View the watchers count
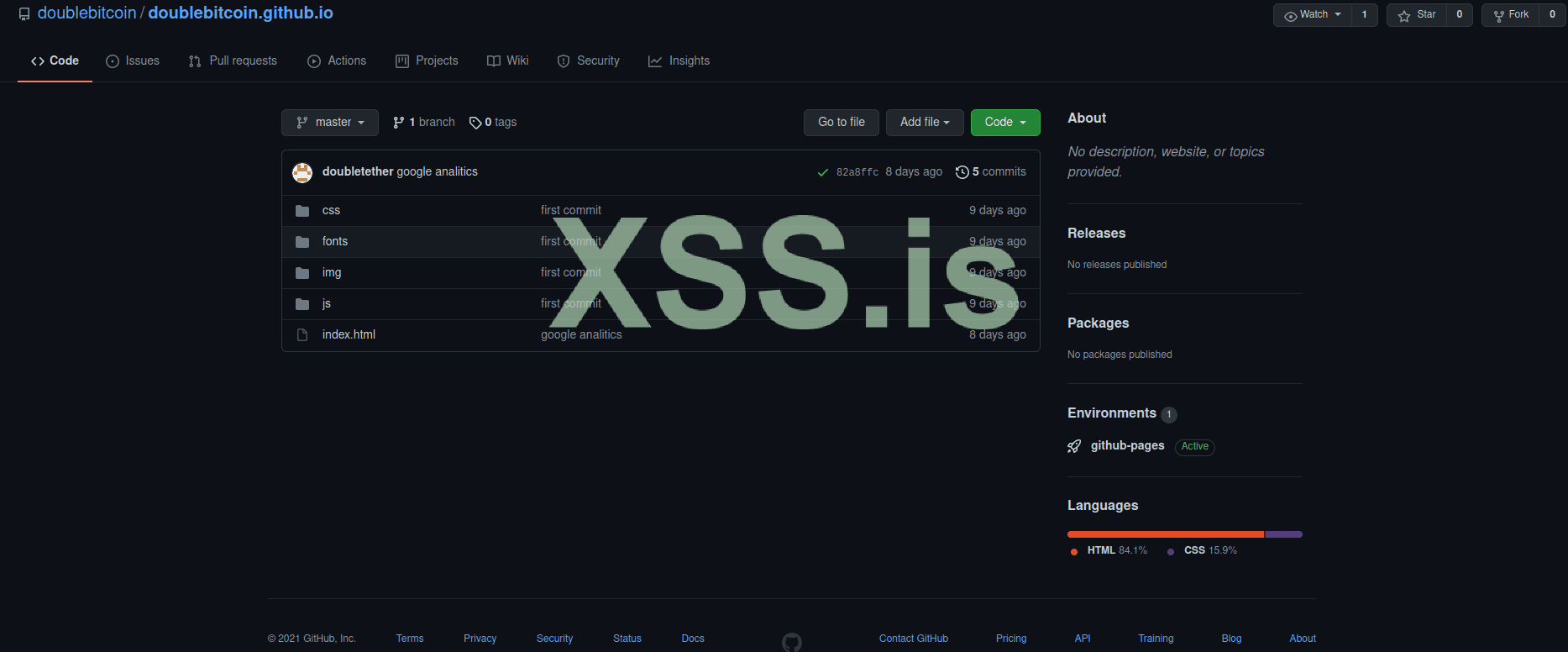Screen dimensions: 1568x652 tap(1365, 14)
